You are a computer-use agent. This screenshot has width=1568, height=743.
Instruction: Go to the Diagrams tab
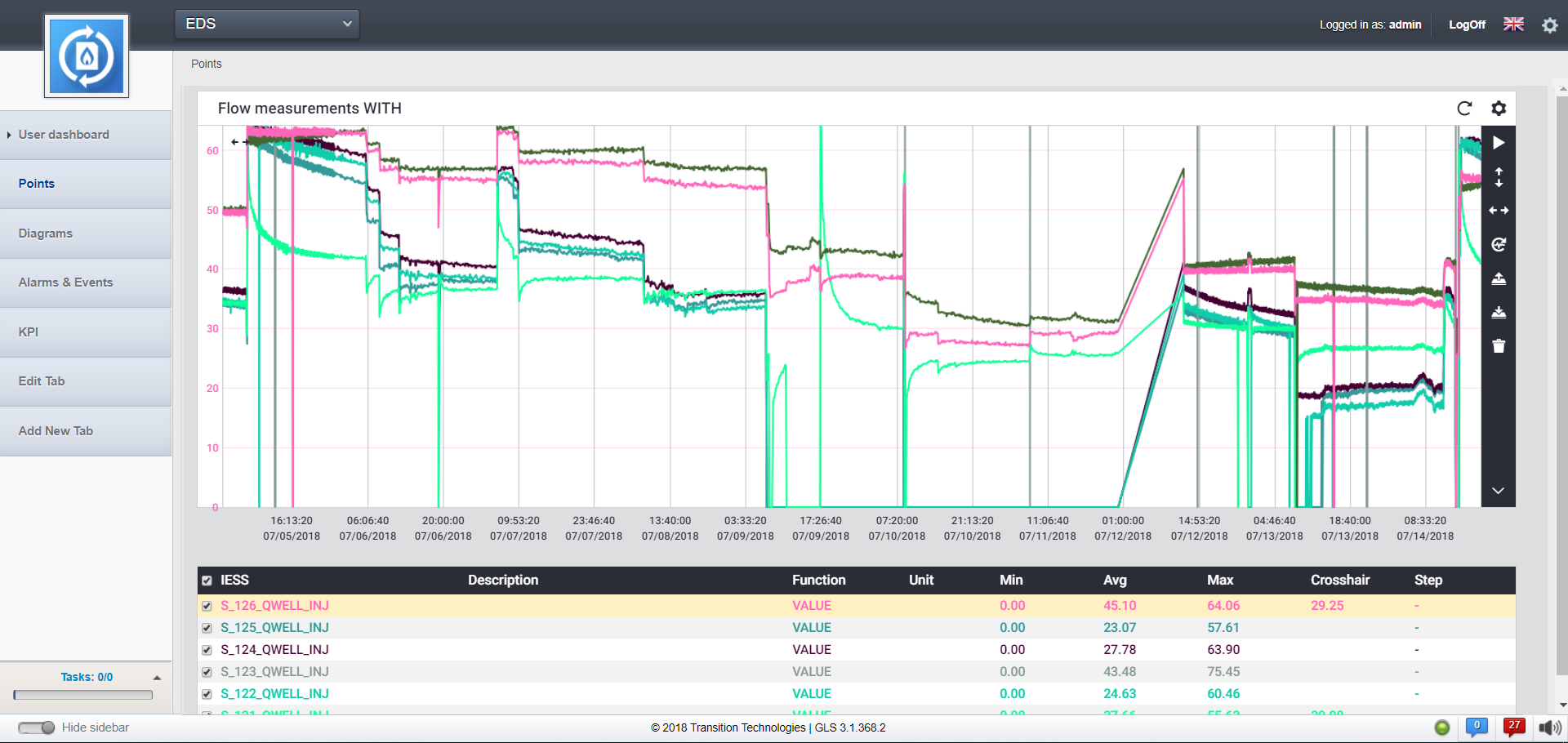tap(46, 234)
